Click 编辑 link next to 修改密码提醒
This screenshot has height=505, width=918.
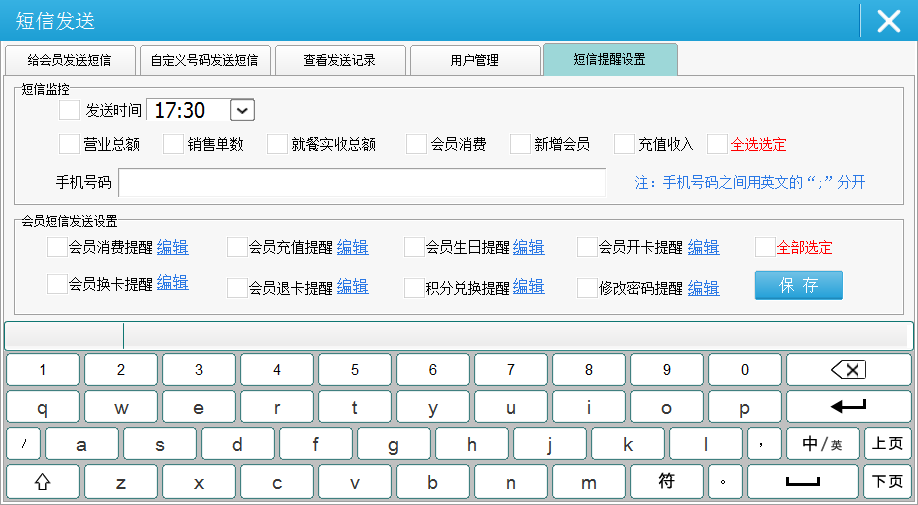tap(703, 288)
